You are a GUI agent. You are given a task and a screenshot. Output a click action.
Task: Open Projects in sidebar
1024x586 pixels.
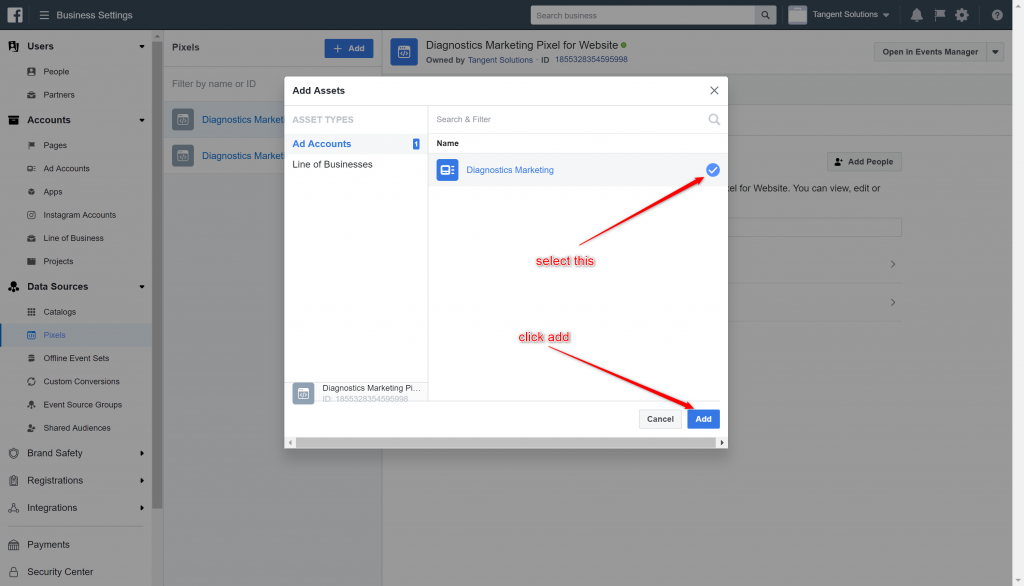click(x=58, y=261)
